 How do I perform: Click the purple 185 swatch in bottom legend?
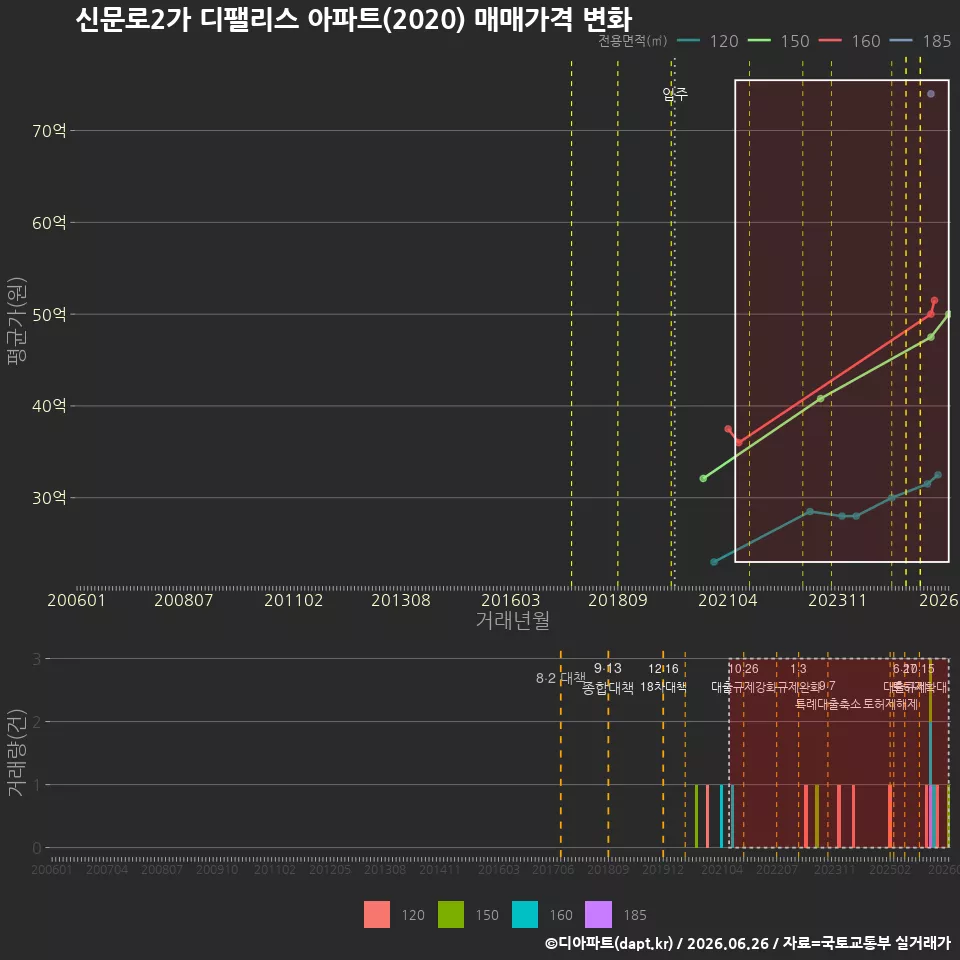598,914
